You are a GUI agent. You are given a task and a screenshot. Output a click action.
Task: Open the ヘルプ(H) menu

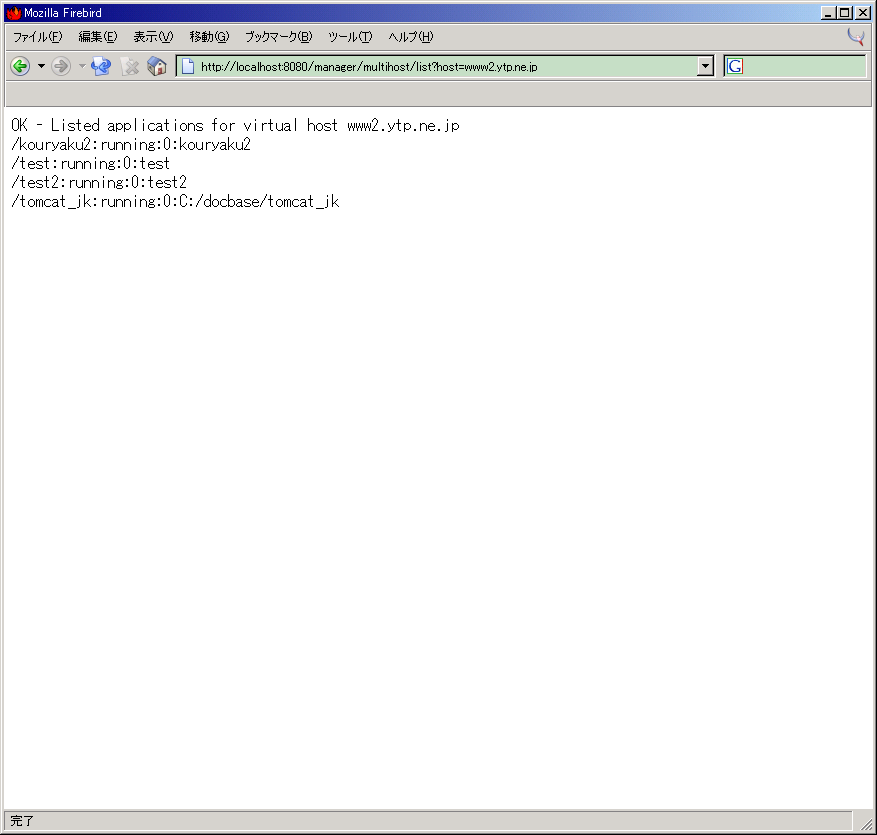click(x=411, y=37)
